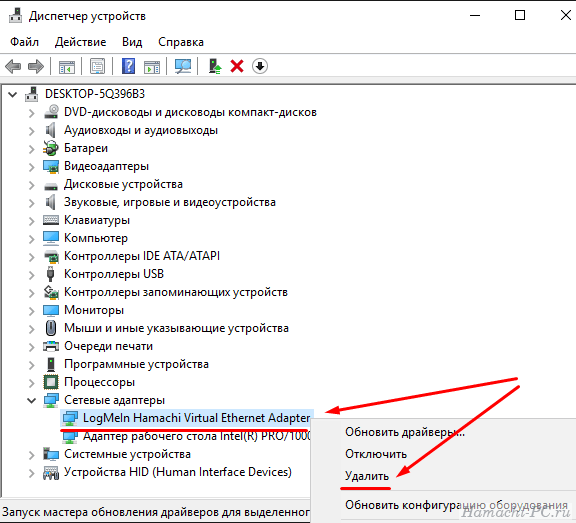
Task: Choose Обновить драйверы from context menu
Action: (x=405, y=432)
